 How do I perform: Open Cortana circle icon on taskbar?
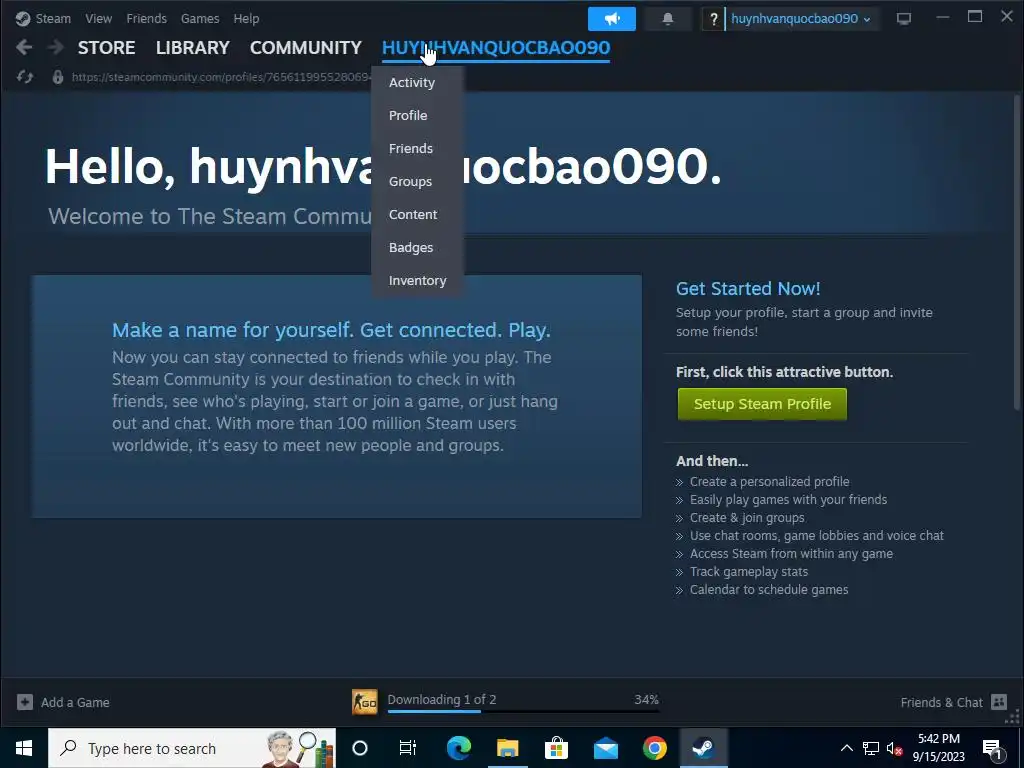point(360,748)
